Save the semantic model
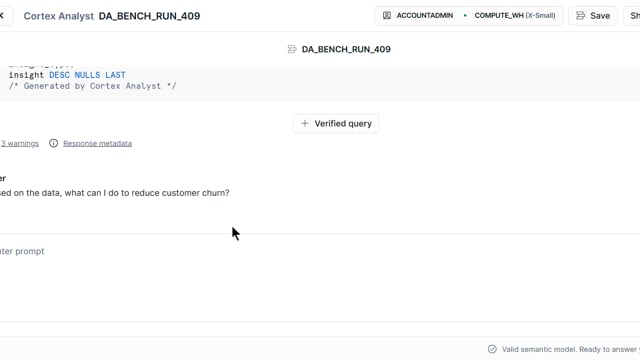The image size is (640, 360). (593, 16)
